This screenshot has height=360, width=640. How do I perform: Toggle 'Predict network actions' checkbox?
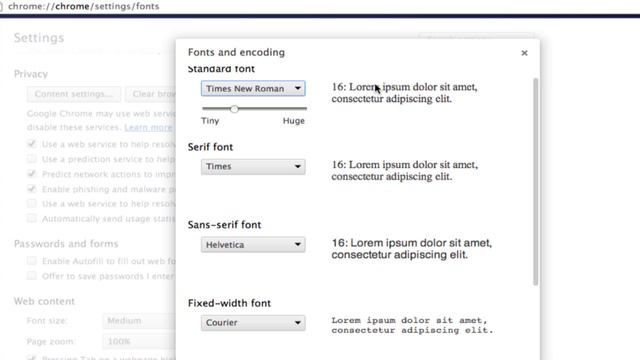pyautogui.click(x=31, y=174)
